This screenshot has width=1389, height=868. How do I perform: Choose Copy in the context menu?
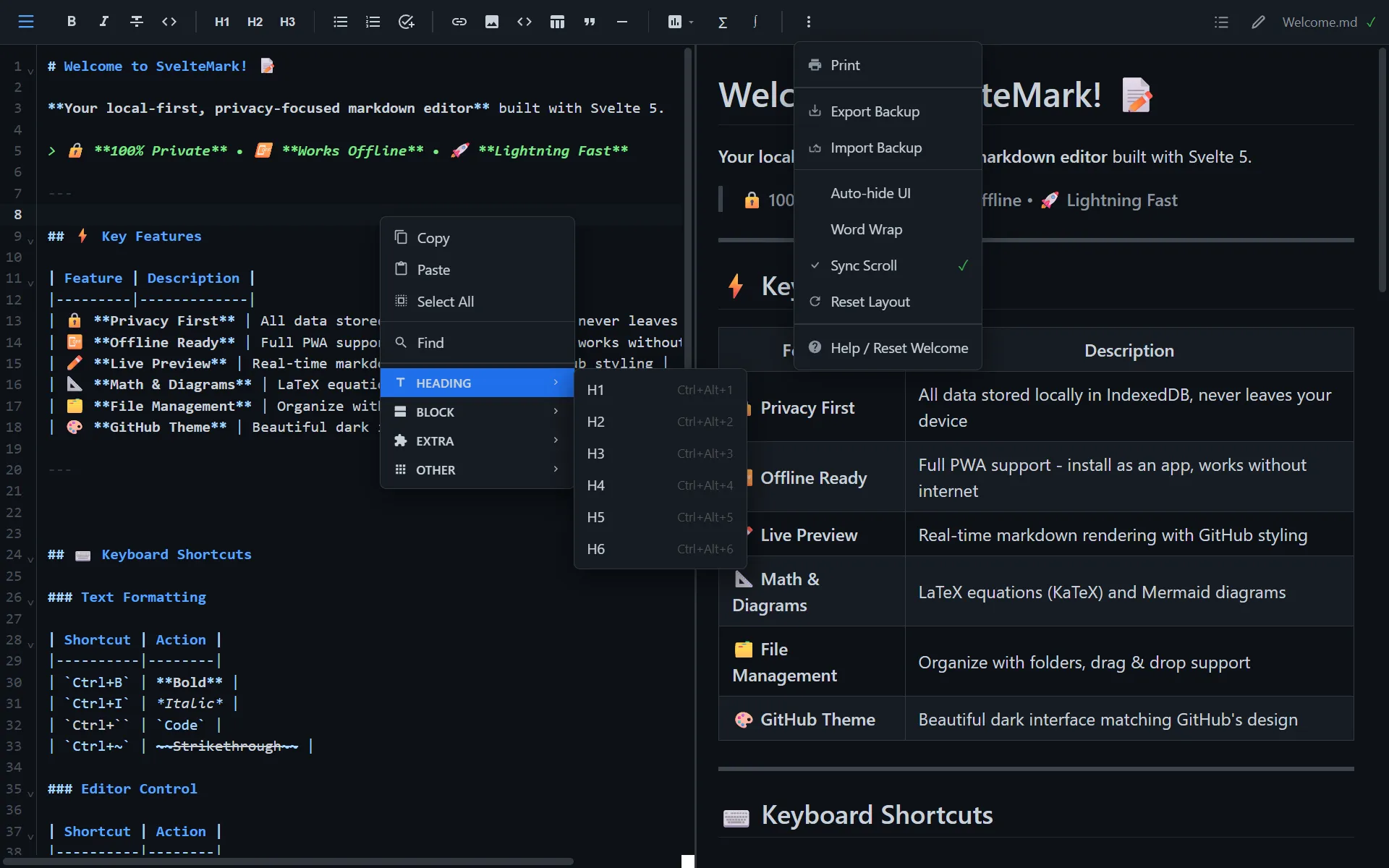477,238
